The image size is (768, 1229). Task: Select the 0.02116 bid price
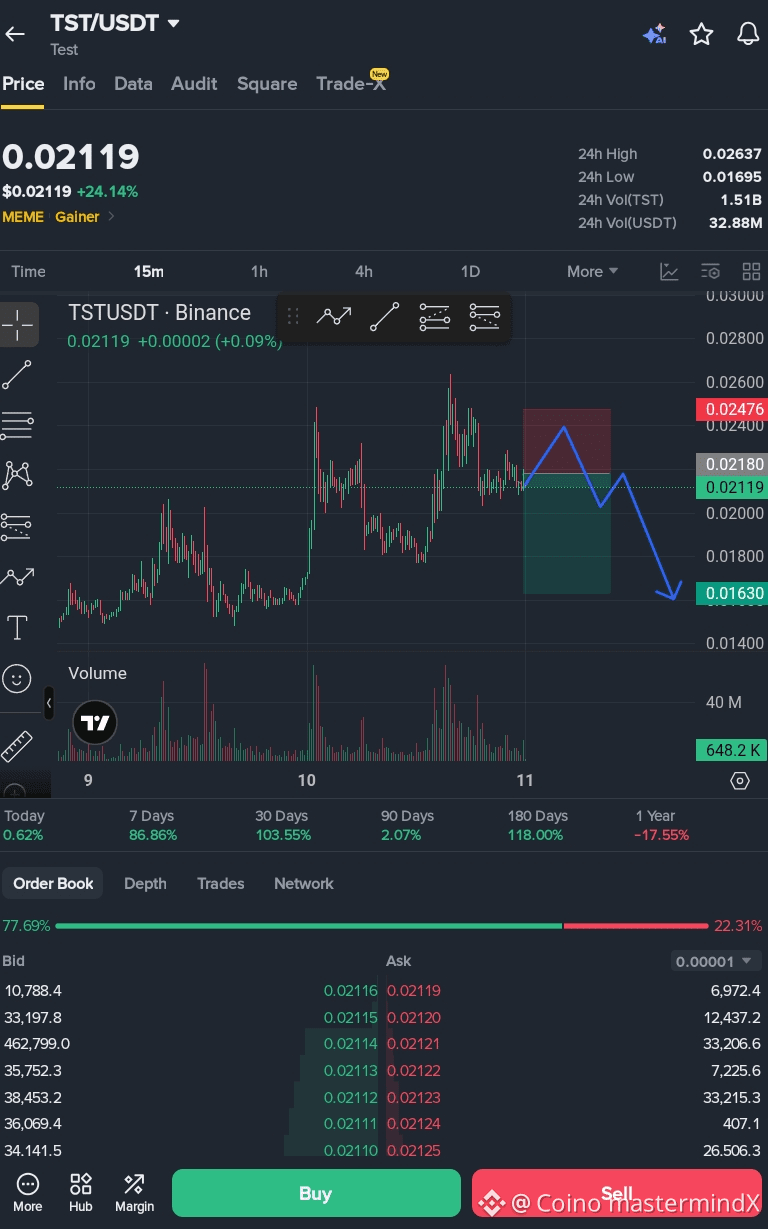click(351, 991)
